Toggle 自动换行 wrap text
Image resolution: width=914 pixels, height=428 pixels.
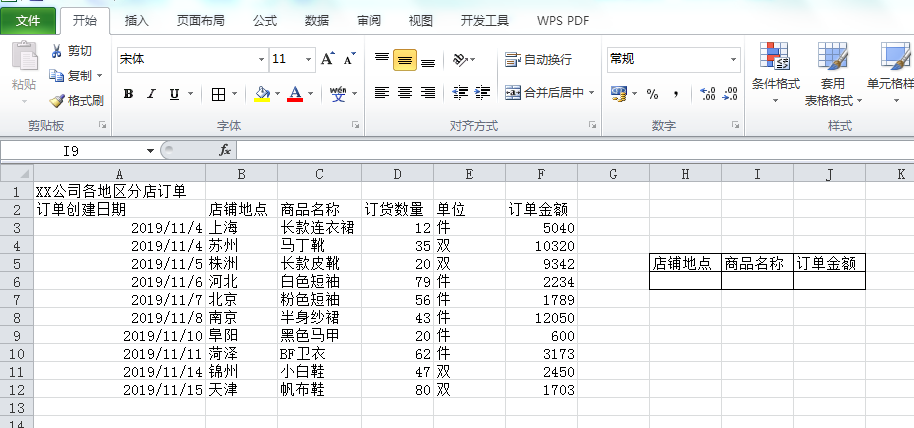[539, 59]
